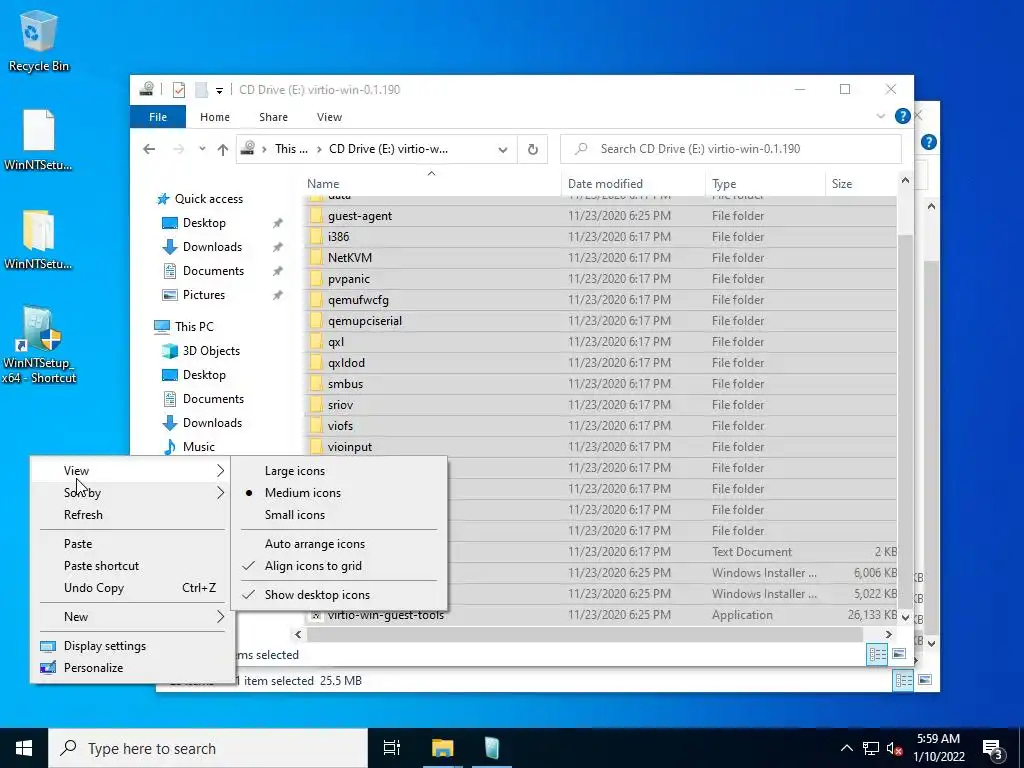The width and height of the screenshot is (1024, 768).
Task: Click the horizontal scrollbar of file list
Action: click(x=585, y=635)
